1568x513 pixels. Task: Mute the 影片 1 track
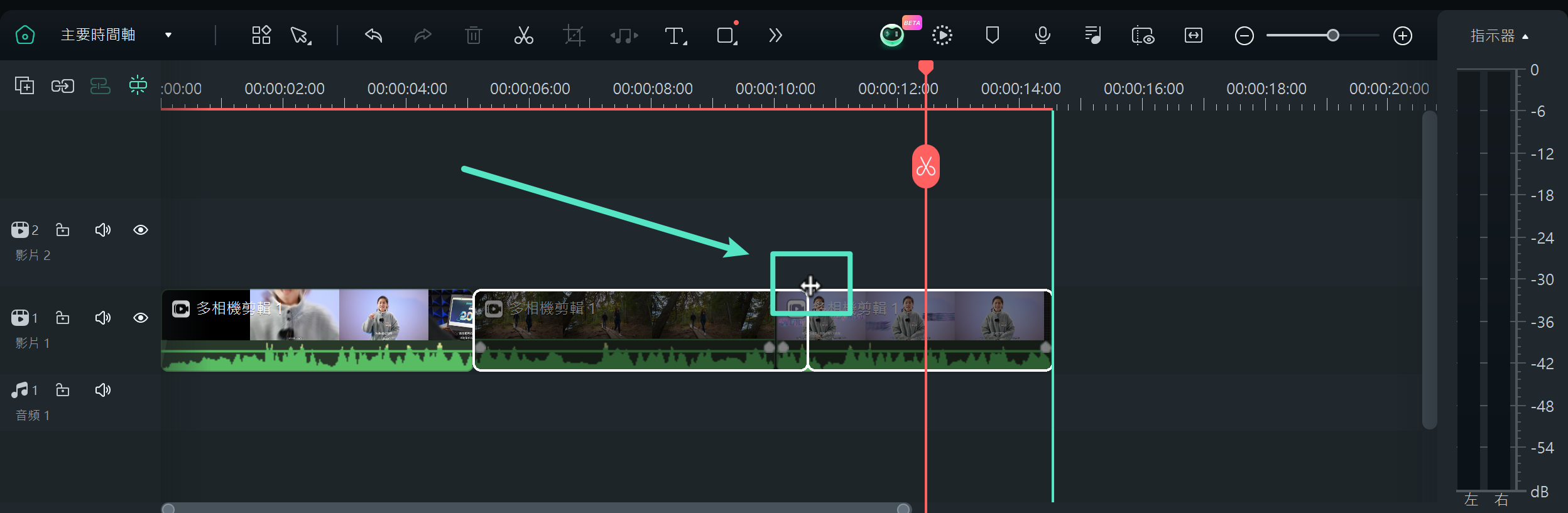[x=103, y=318]
